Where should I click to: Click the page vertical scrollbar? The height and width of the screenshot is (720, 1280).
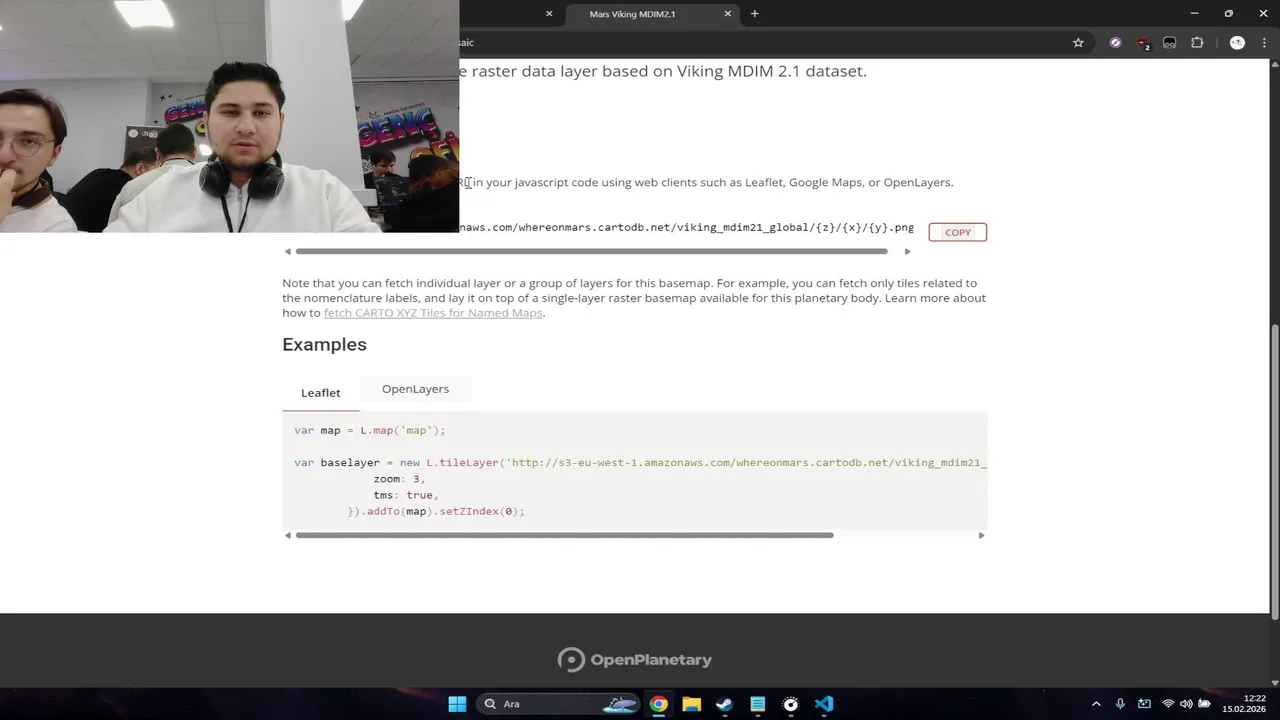coord(1273,470)
